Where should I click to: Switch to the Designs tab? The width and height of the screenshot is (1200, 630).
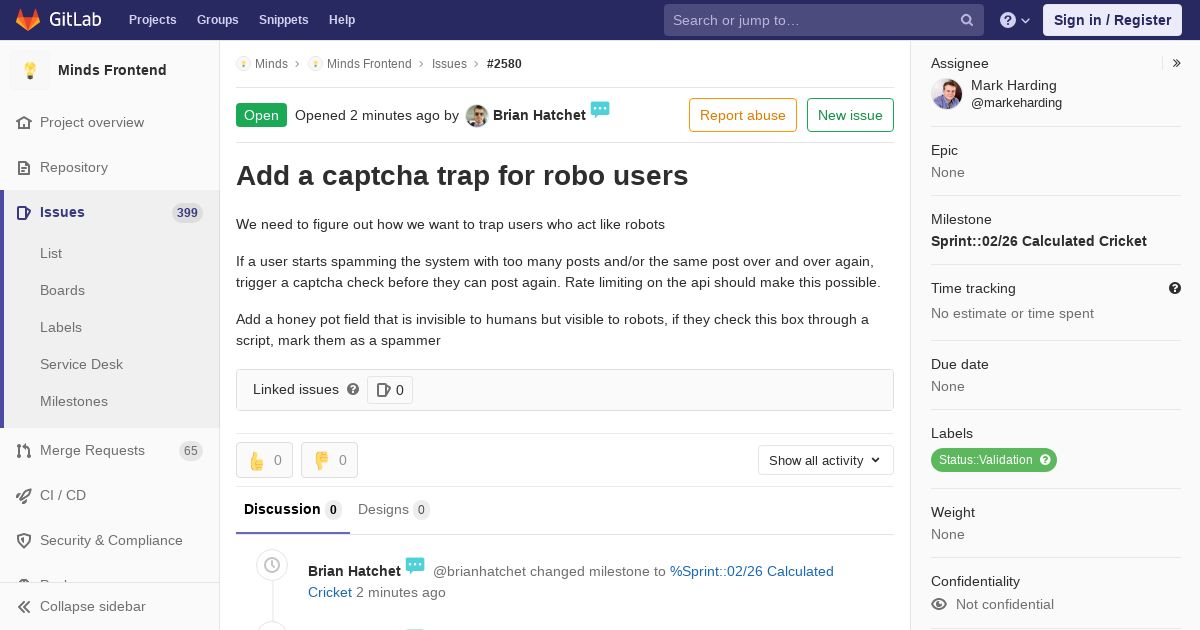tap(393, 510)
